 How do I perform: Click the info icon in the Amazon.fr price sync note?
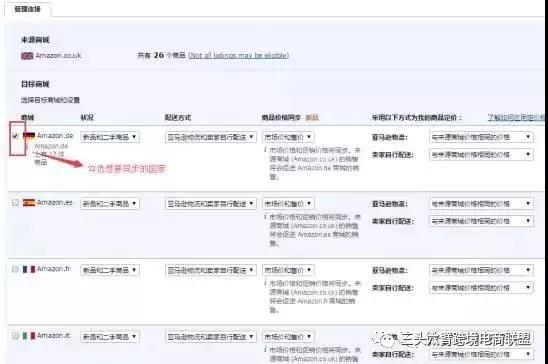266,283
